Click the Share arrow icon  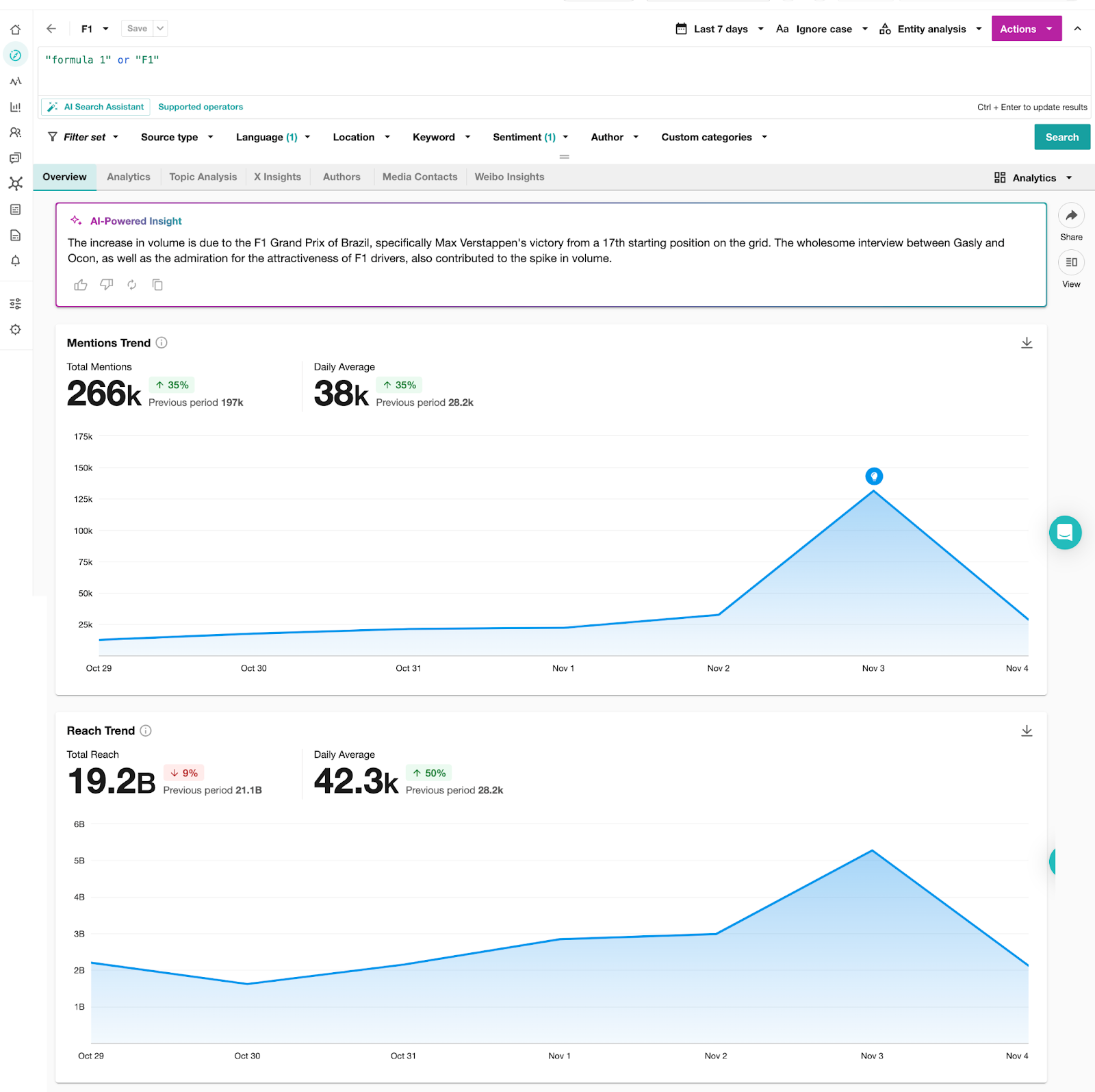point(1071,216)
